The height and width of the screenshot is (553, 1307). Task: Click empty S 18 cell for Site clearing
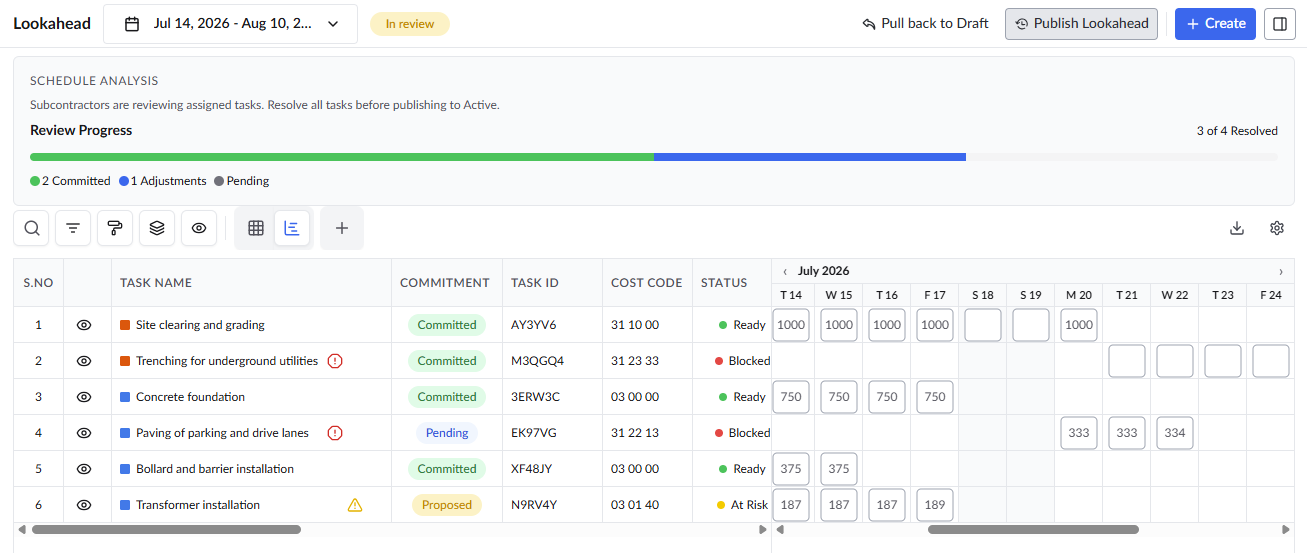pos(983,325)
